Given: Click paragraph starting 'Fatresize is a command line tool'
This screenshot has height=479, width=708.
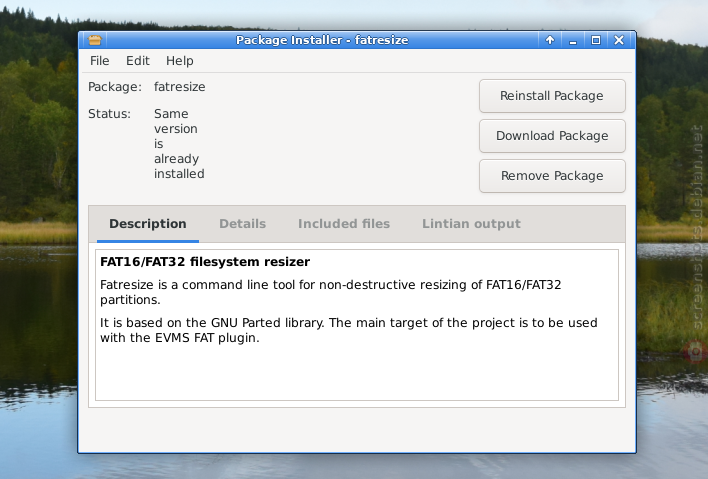Looking at the screenshot, I should pos(331,292).
